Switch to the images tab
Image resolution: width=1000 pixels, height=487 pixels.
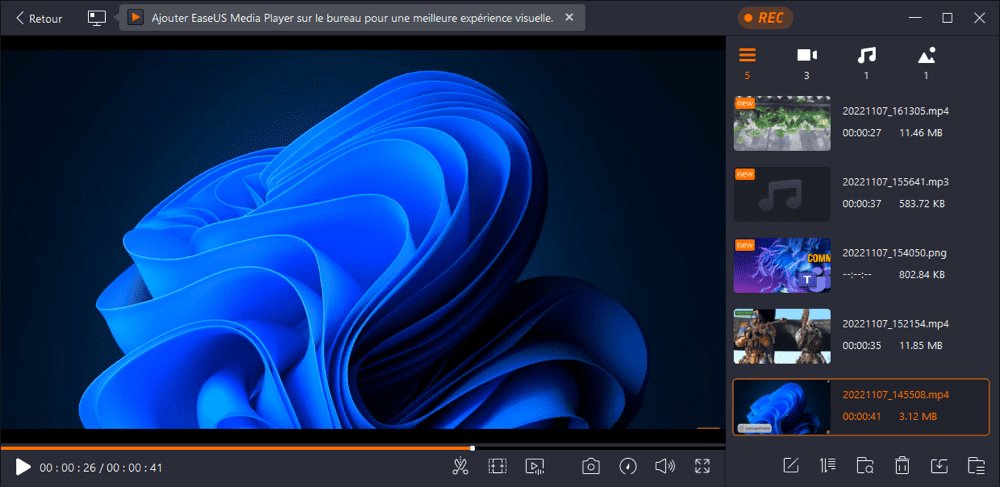[x=926, y=62]
